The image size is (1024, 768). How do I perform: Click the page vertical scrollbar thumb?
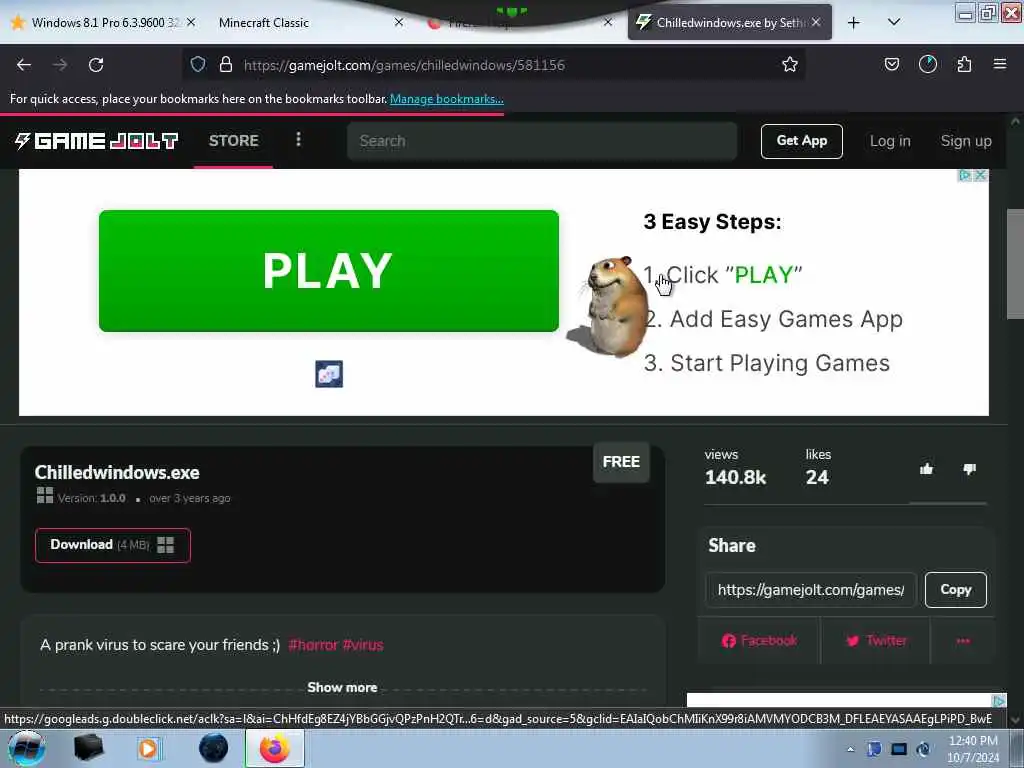coord(1015,264)
